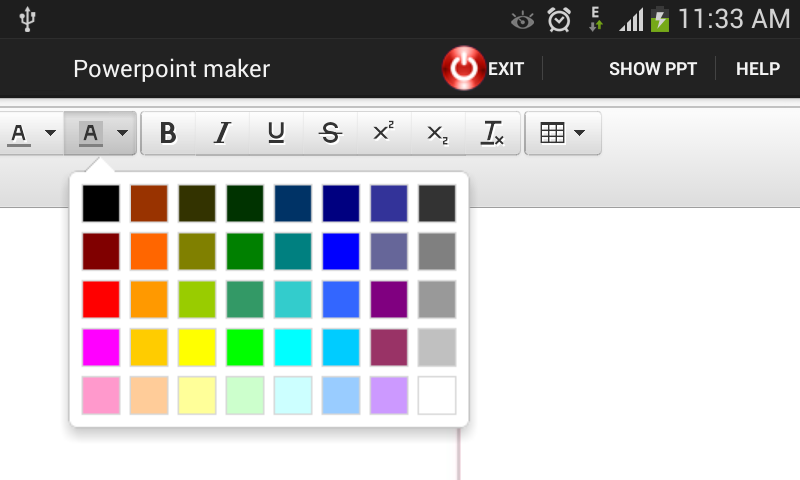800x480 pixels.
Task: Pick the silver swatch in the fourth row
Action: pos(437,347)
